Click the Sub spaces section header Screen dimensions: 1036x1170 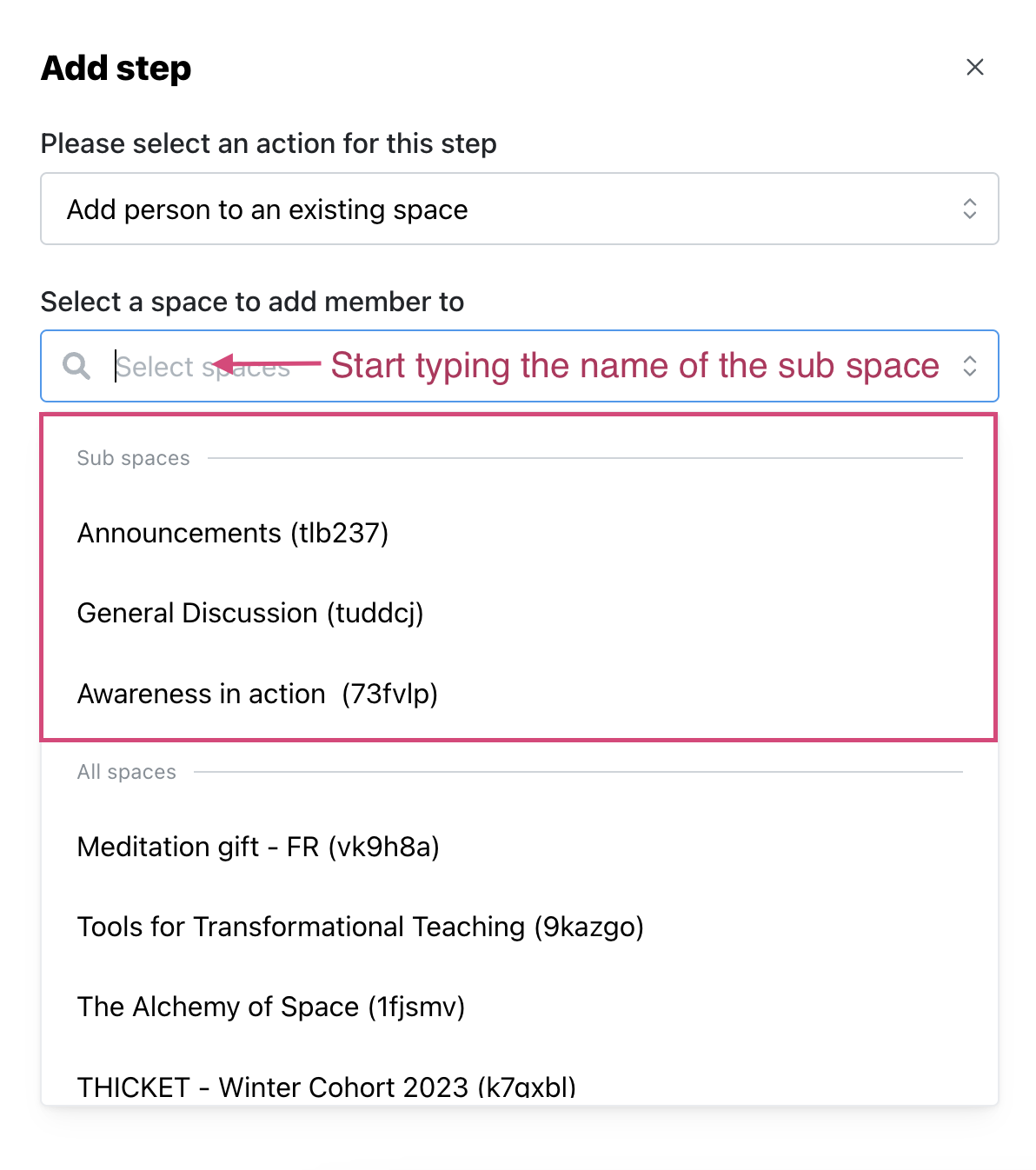point(133,458)
